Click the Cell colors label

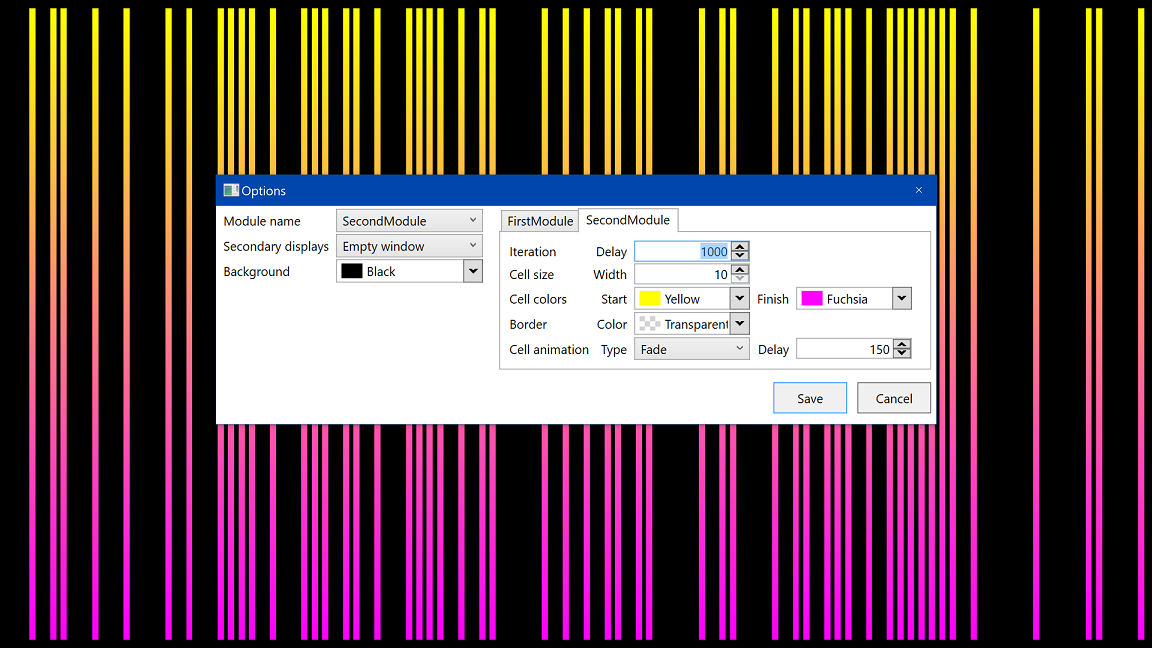tap(538, 299)
